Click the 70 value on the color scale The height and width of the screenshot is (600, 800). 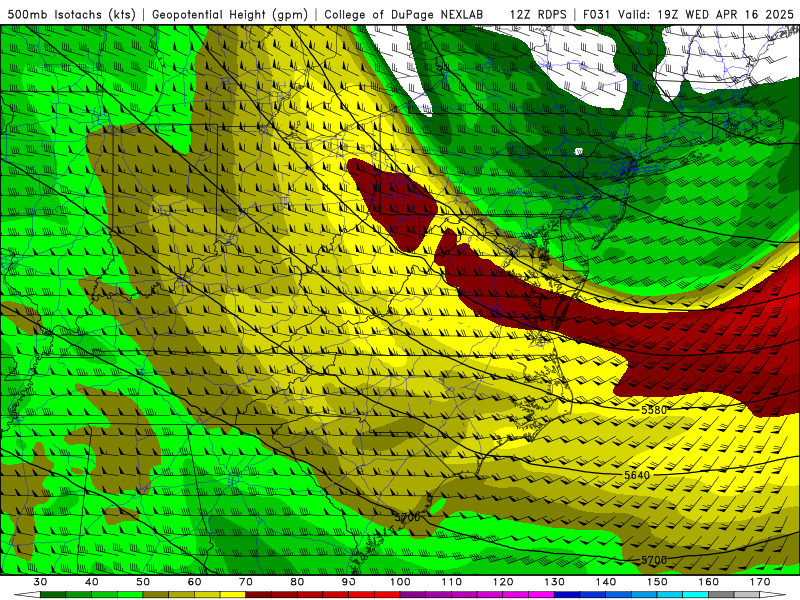[246, 582]
